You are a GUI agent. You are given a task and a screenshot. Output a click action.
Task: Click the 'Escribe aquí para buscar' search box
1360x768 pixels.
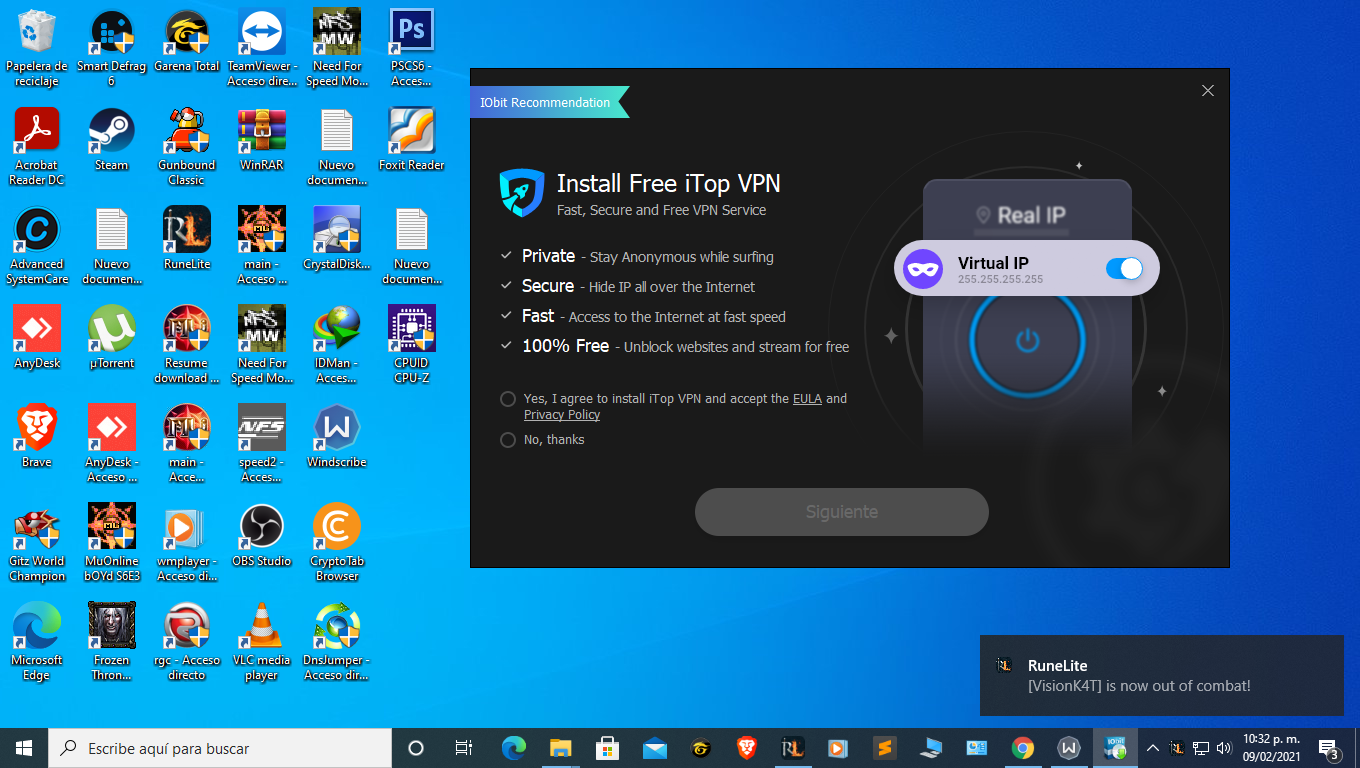click(x=220, y=748)
